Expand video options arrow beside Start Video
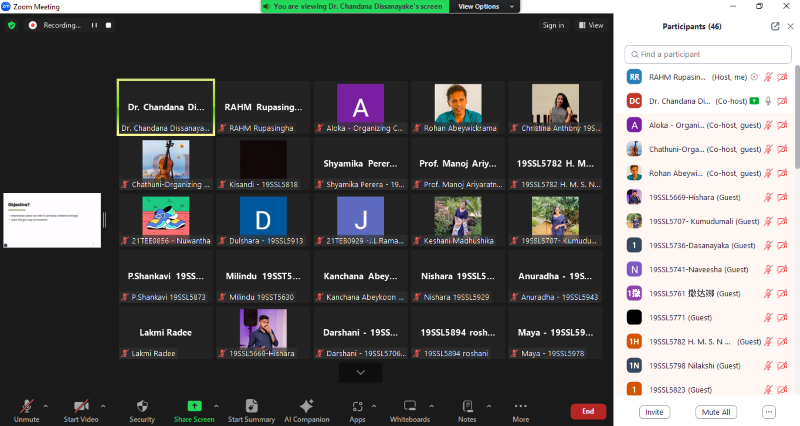Image resolution: width=800 pixels, height=426 pixels. pos(103,405)
